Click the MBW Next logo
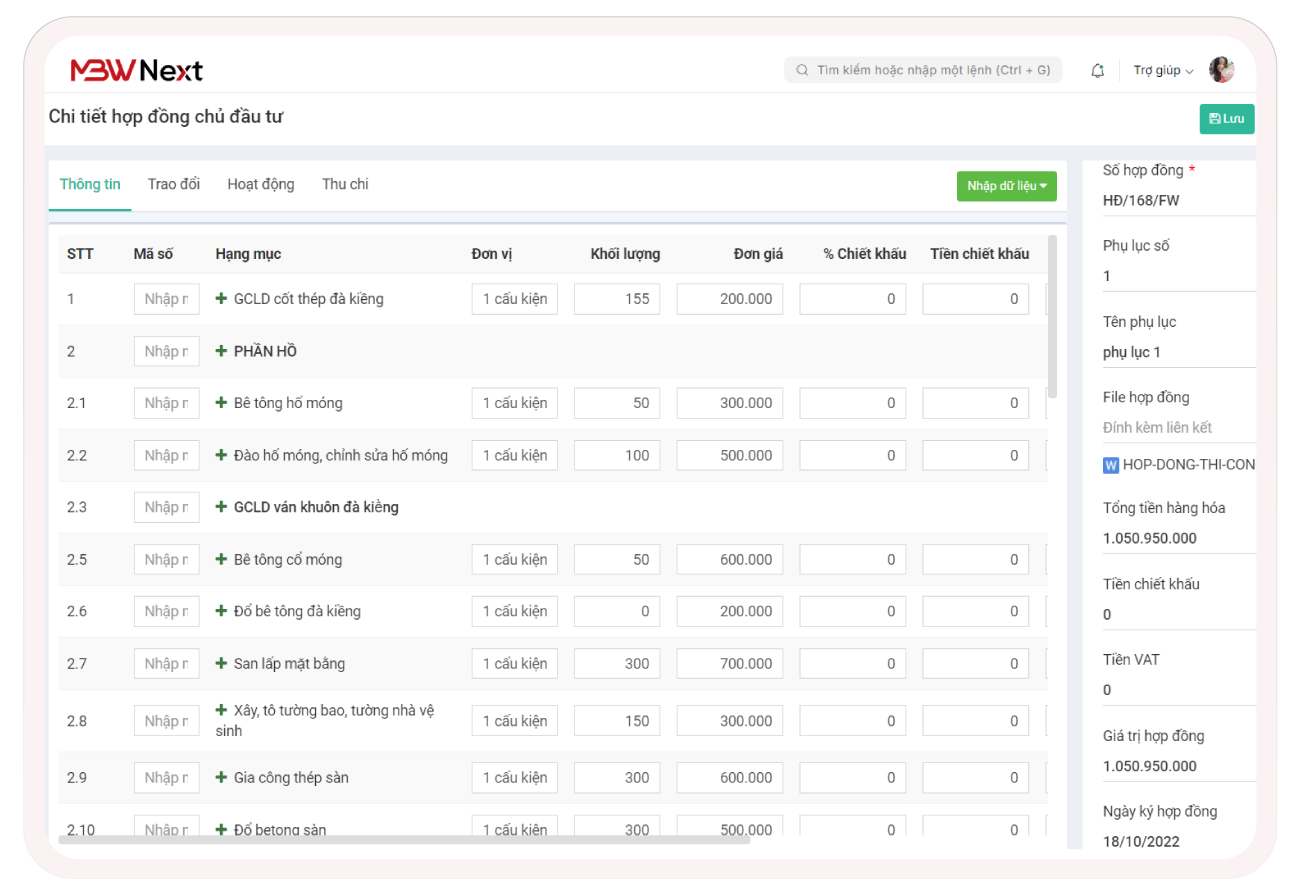The image size is (1300, 895). pos(136,70)
